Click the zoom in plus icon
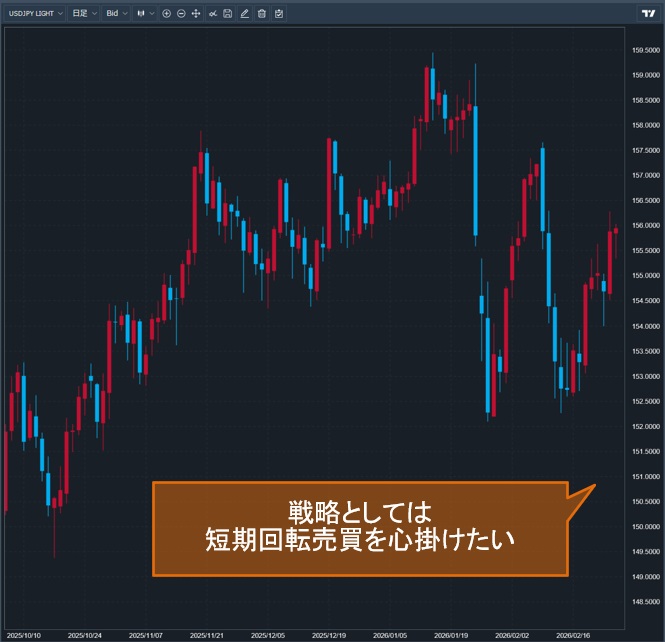 pyautogui.click(x=166, y=14)
